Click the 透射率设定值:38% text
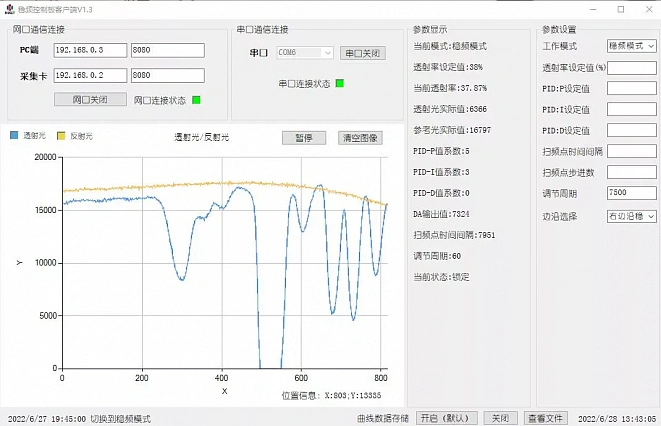 coord(448,67)
